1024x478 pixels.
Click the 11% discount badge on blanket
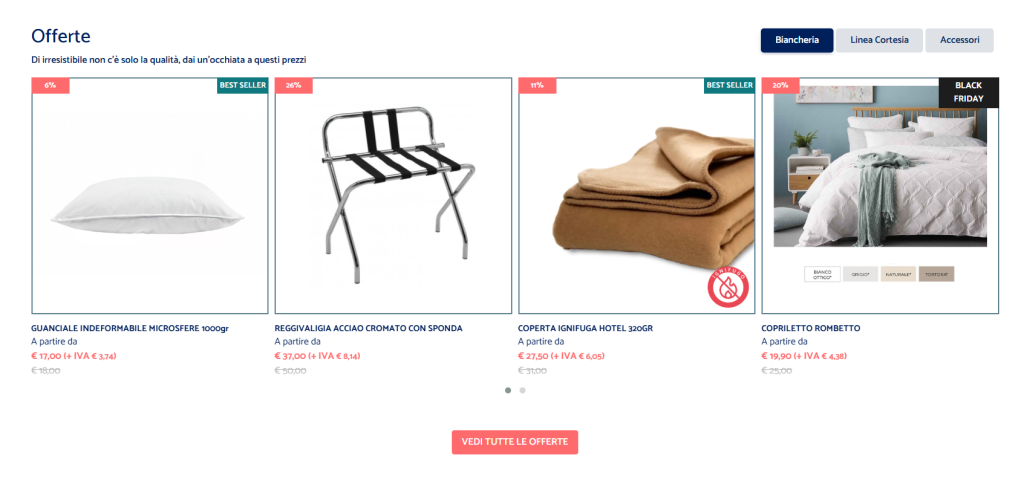tap(537, 86)
